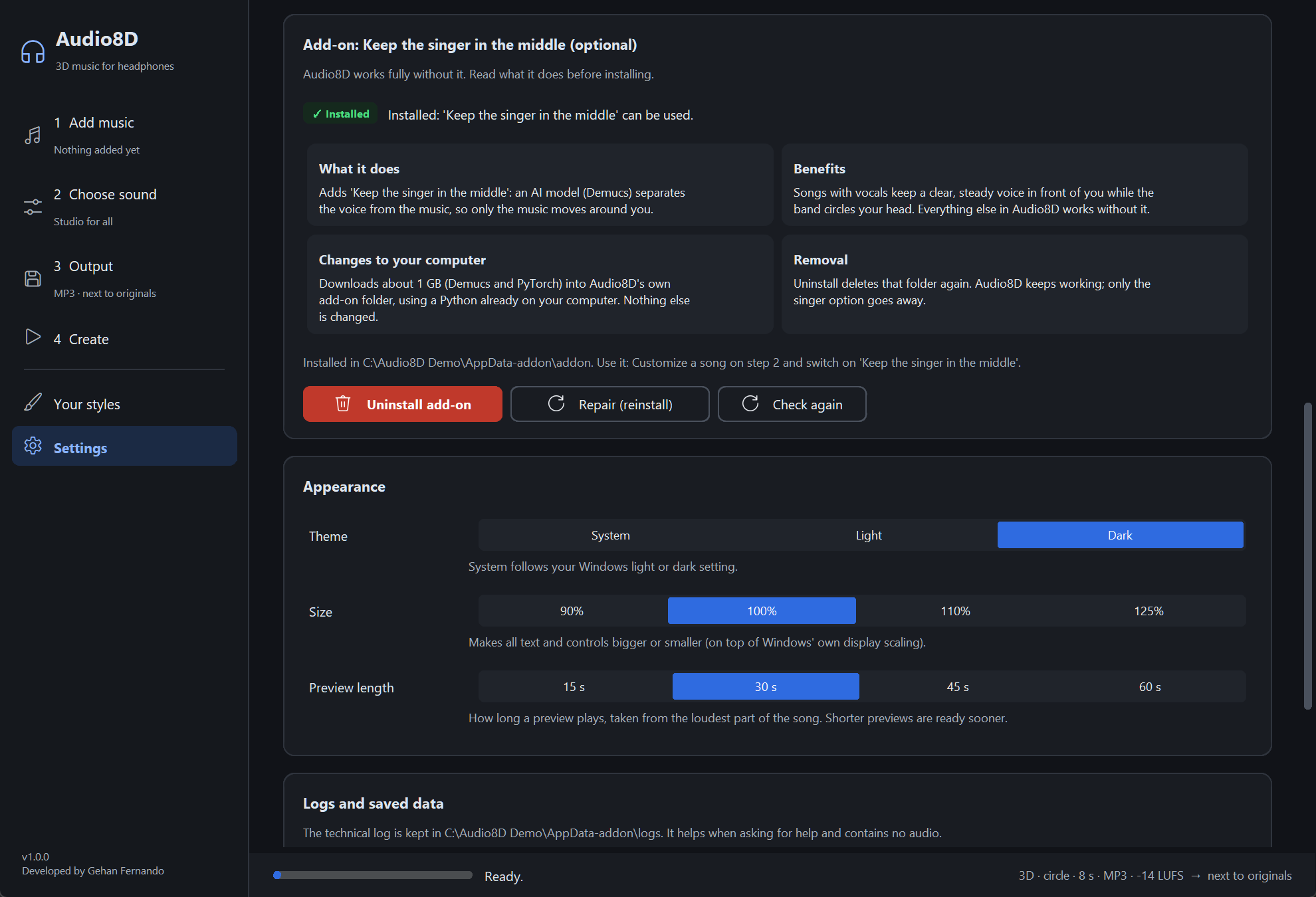This screenshot has width=1316, height=897.
Task: Click the play triangle icon beside Create
Action: [33, 337]
